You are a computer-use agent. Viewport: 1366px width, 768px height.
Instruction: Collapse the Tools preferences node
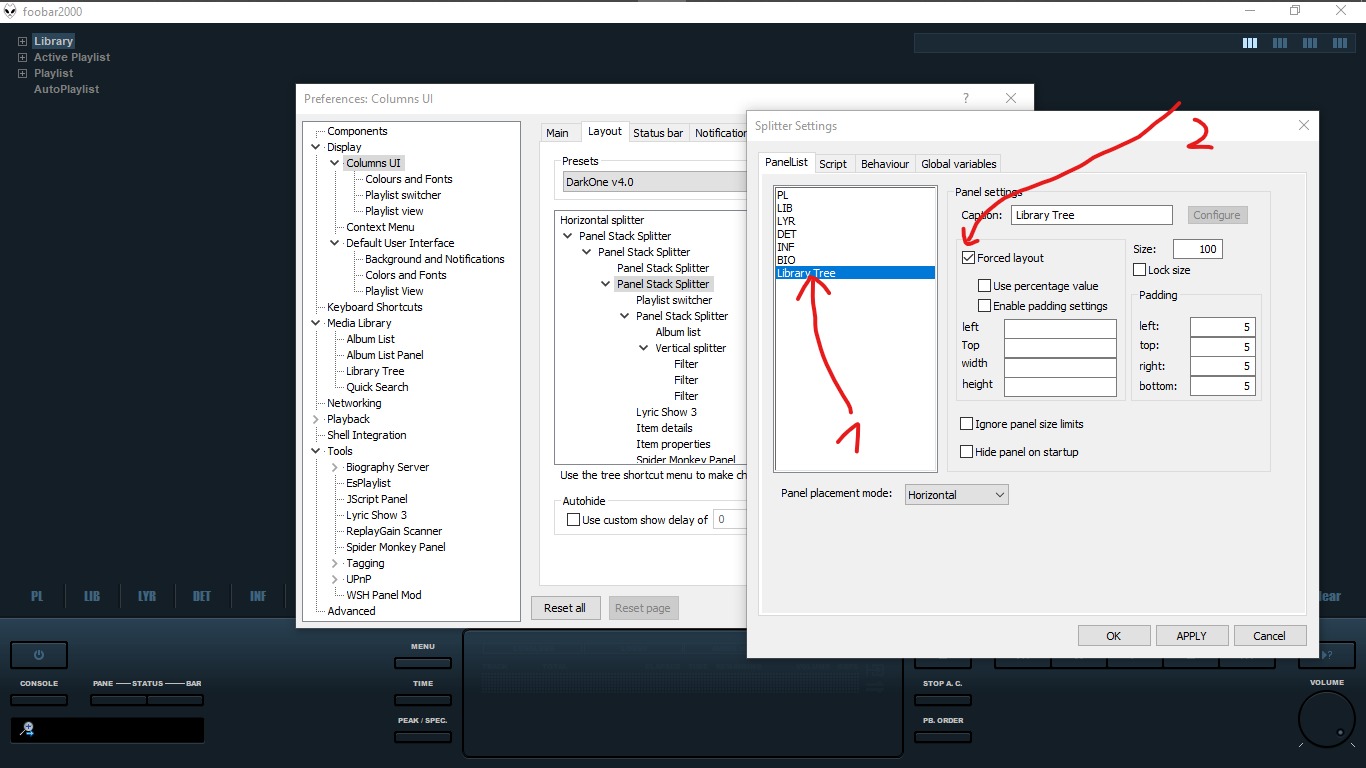point(316,451)
